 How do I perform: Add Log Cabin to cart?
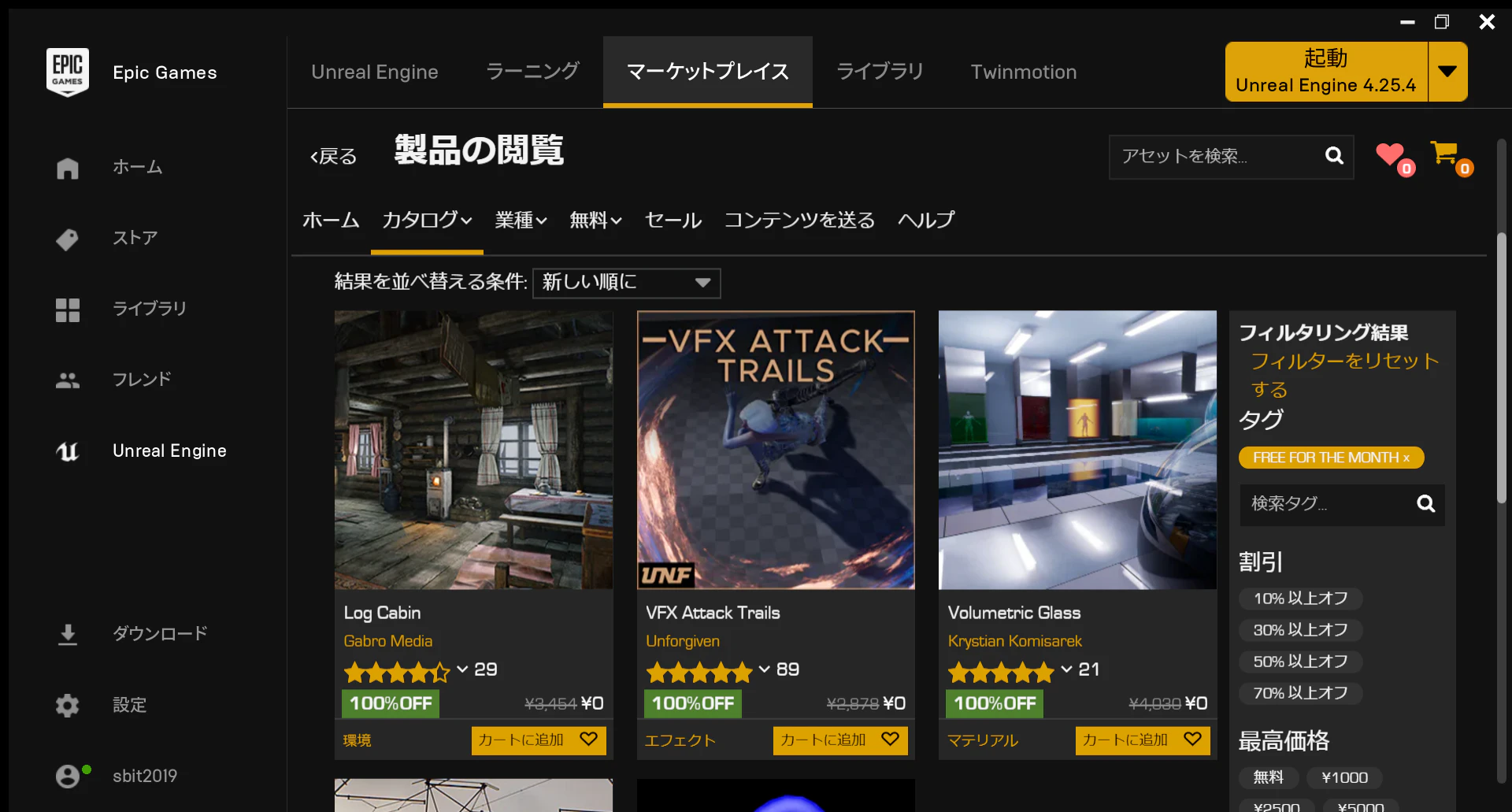tap(521, 740)
